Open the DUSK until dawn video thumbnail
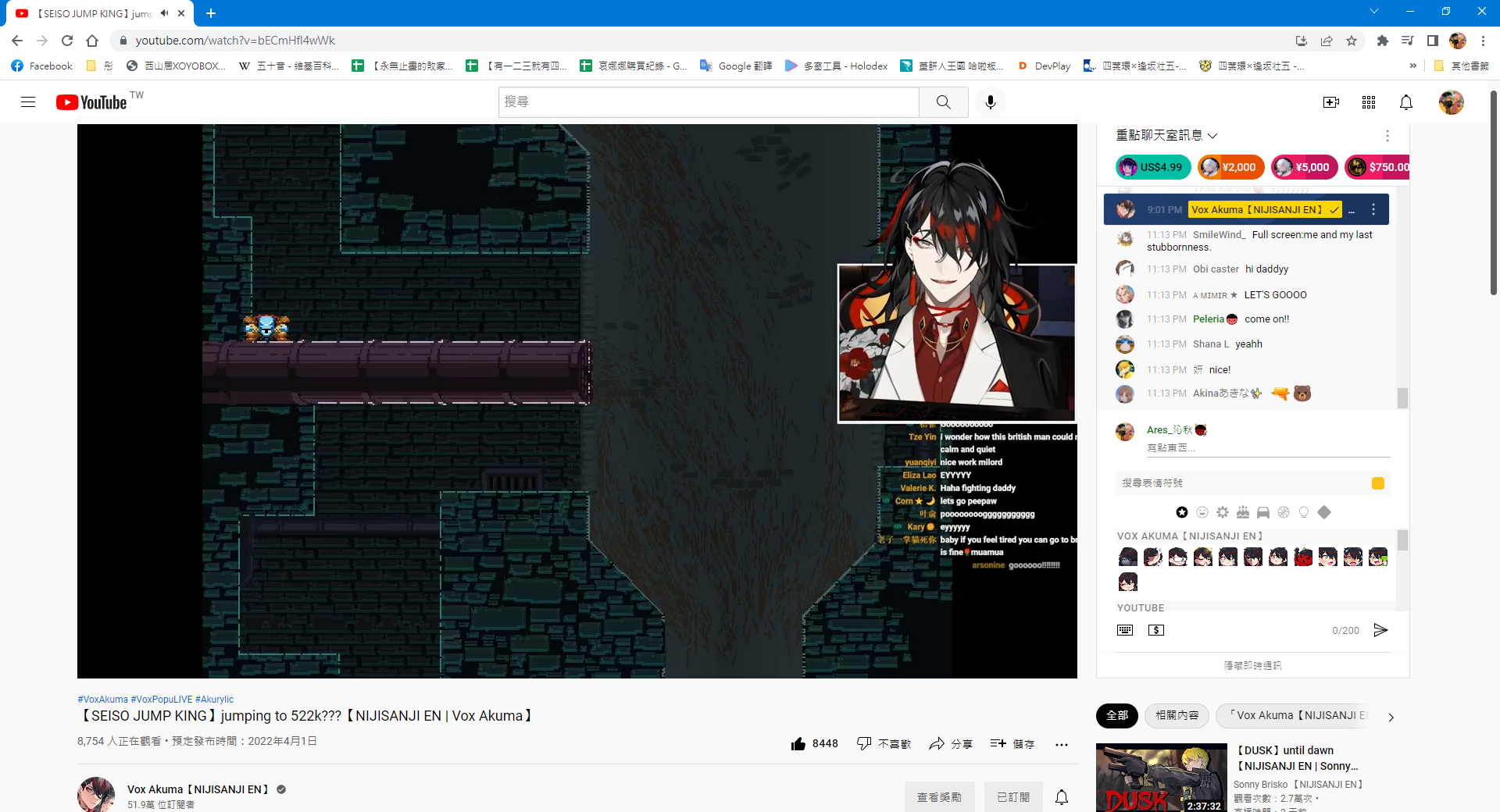1500x812 pixels. coord(1162,778)
